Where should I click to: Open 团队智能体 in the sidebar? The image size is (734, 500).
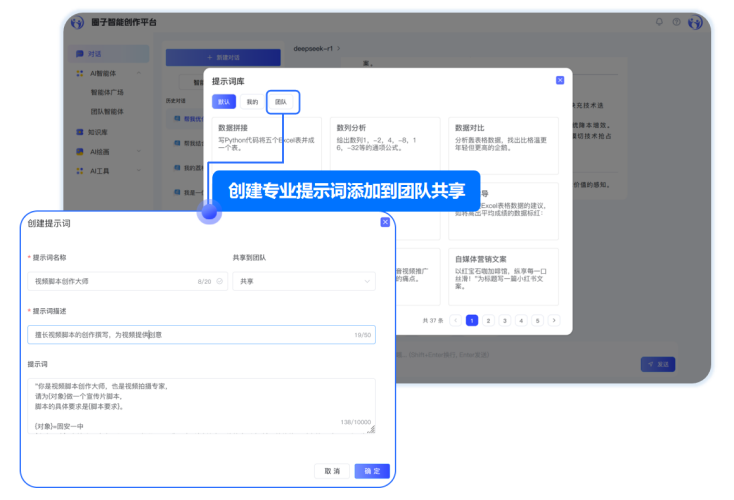click(107, 111)
